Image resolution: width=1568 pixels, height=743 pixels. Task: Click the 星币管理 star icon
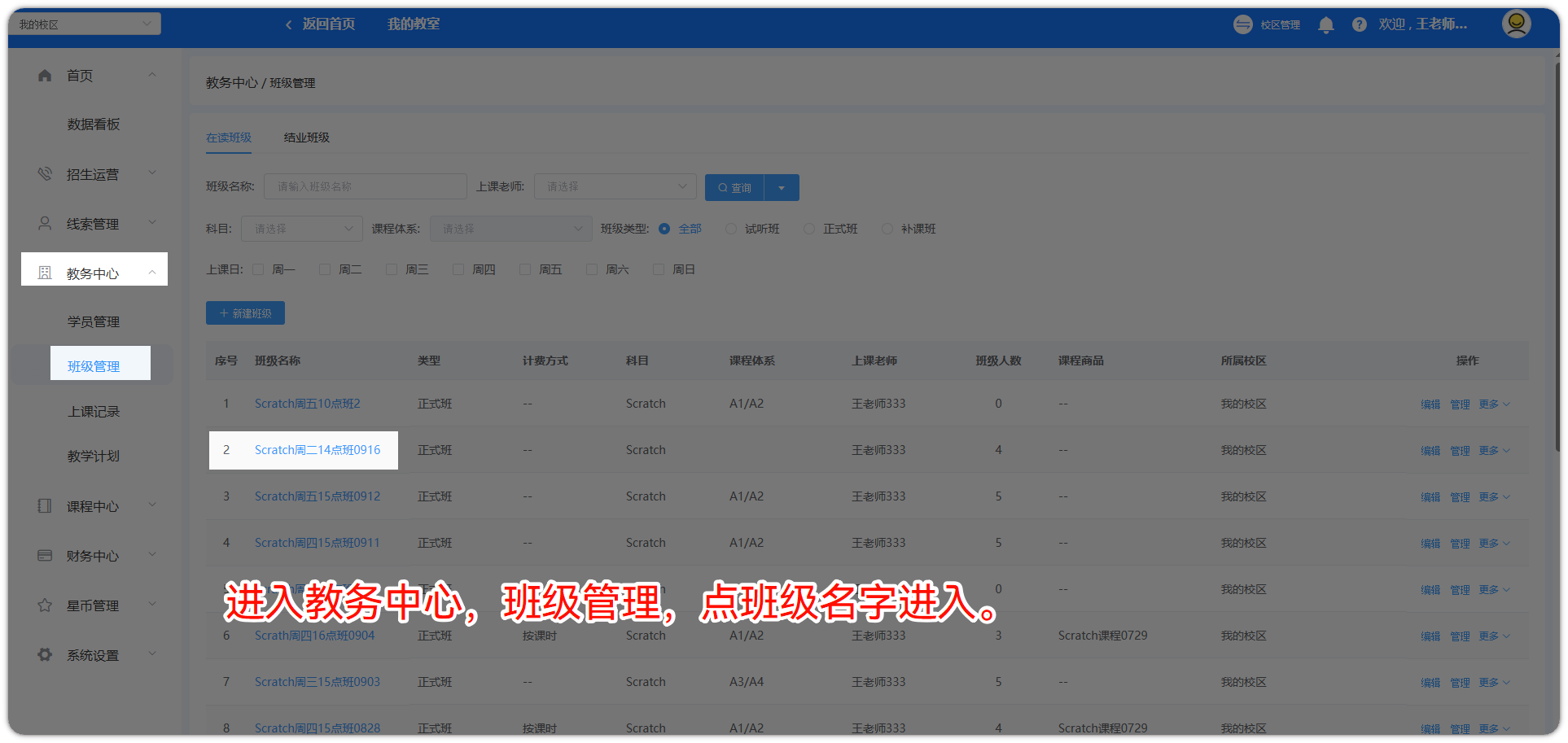point(45,605)
